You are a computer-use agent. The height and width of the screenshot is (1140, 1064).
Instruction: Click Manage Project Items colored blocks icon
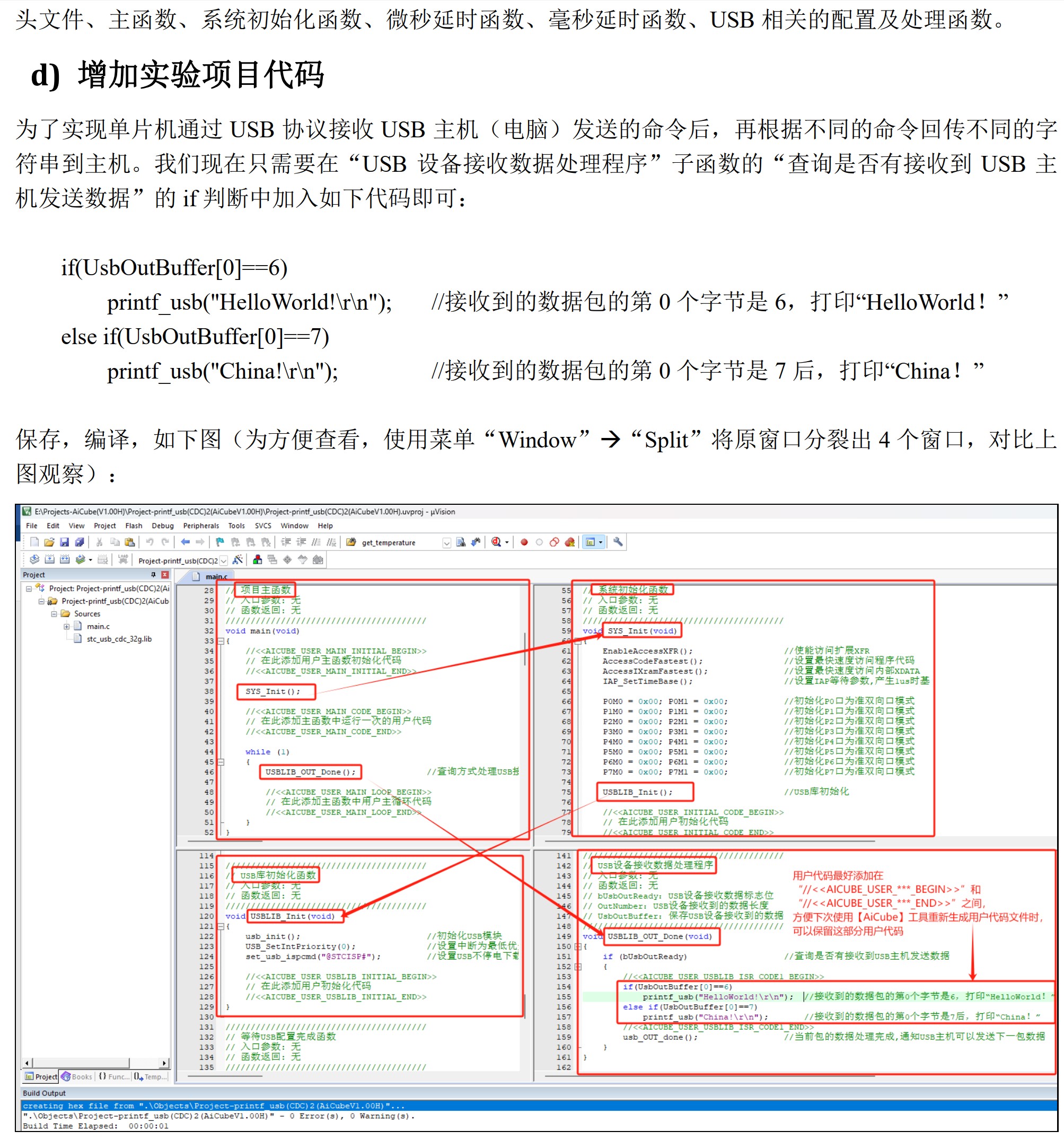tap(258, 560)
